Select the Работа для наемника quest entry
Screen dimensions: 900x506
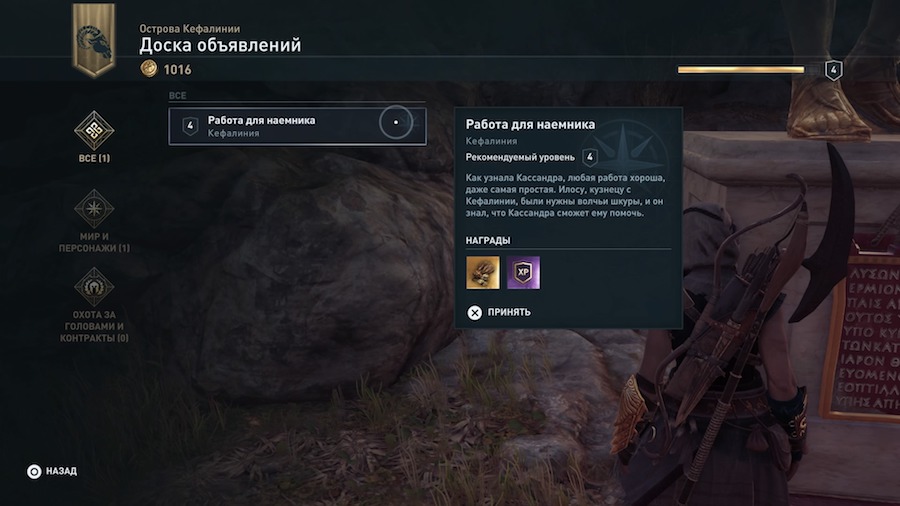tap(297, 126)
